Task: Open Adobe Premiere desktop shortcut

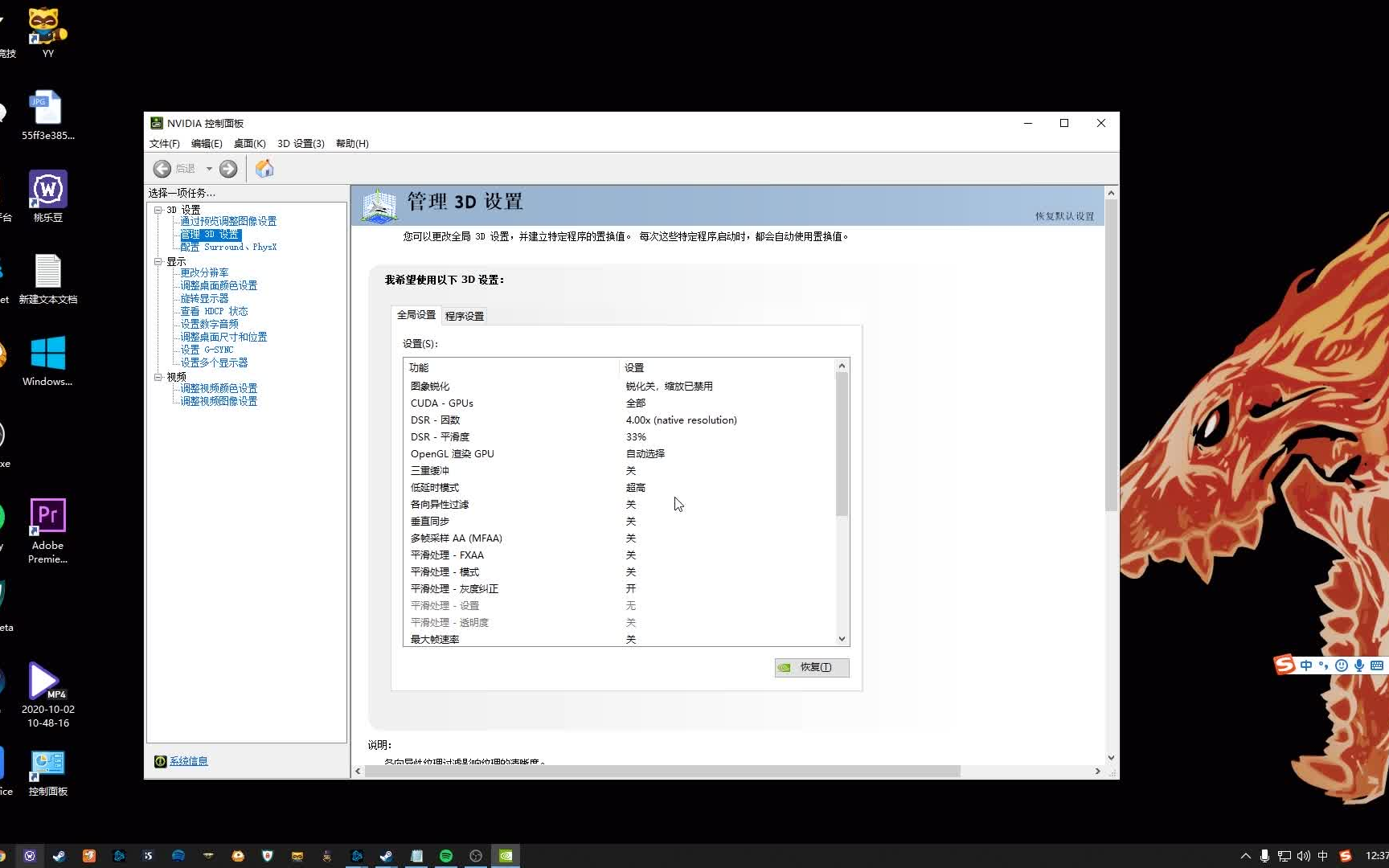Action: click(x=47, y=530)
